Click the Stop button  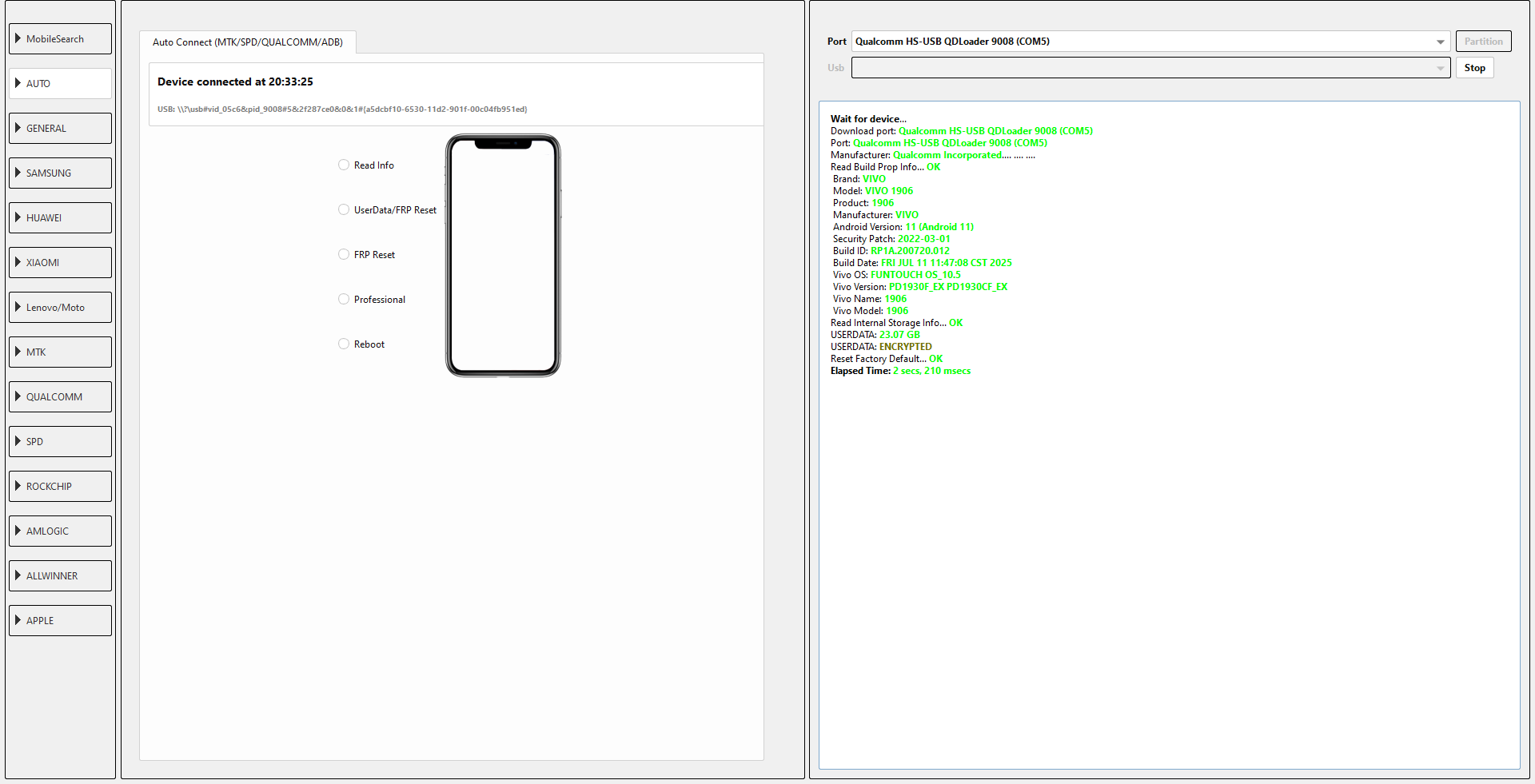(x=1474, y=68)
